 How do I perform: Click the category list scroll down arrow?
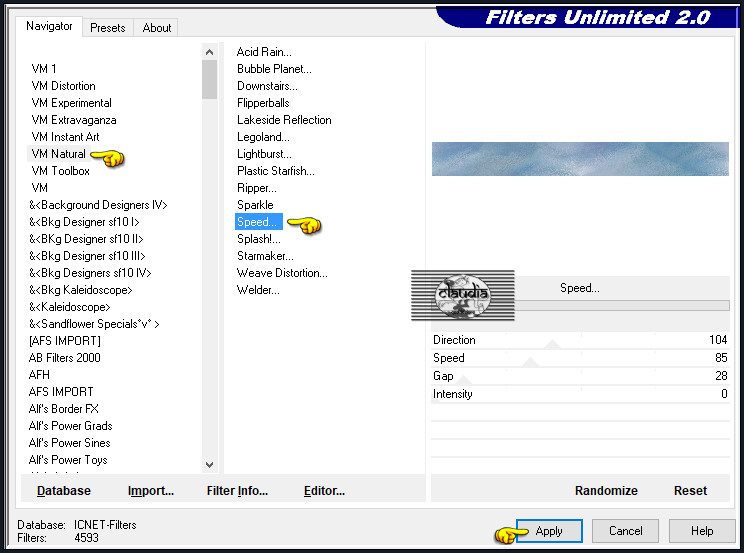[x=209, y=465]
